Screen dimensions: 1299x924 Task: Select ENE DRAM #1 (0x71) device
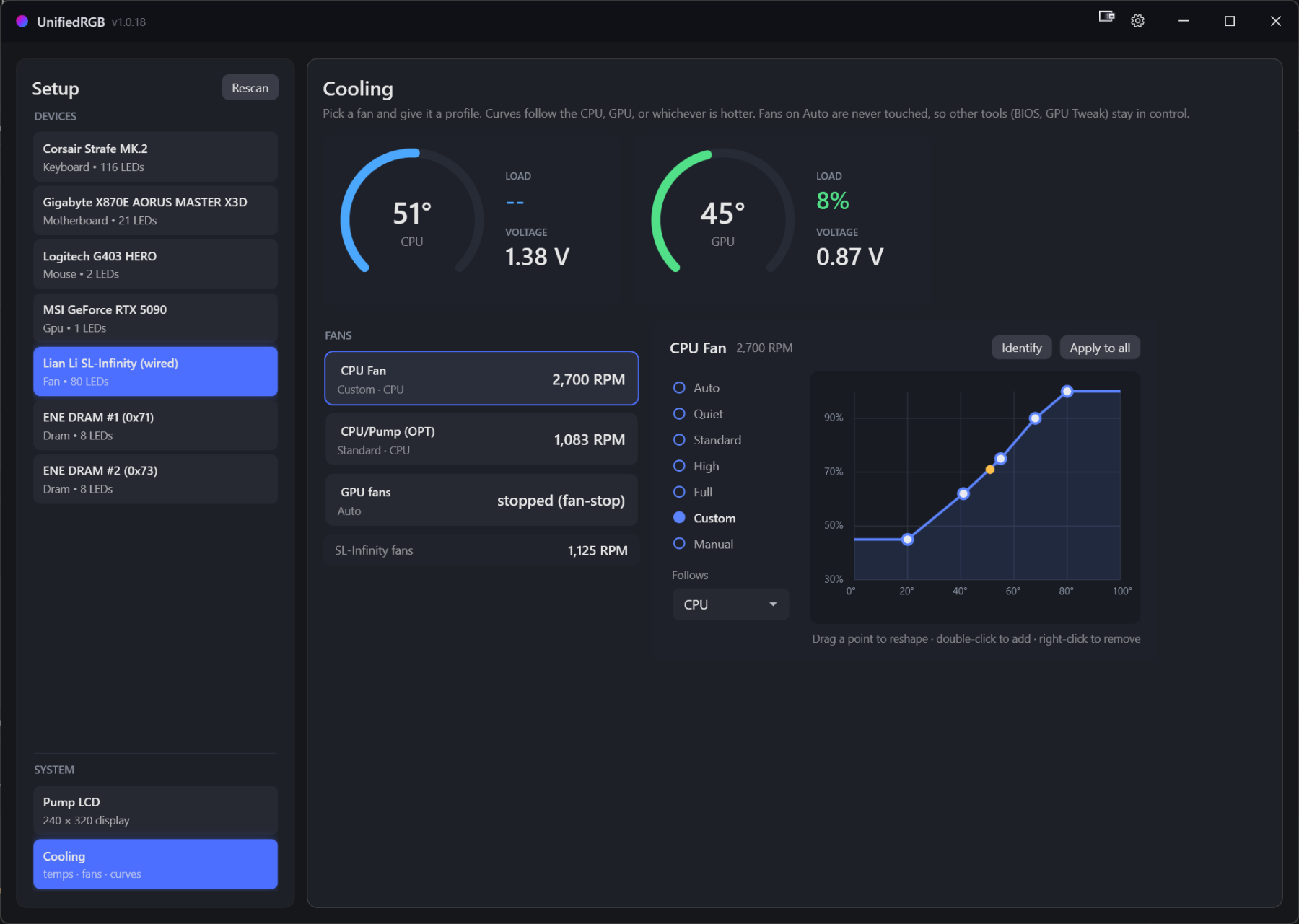155,426
